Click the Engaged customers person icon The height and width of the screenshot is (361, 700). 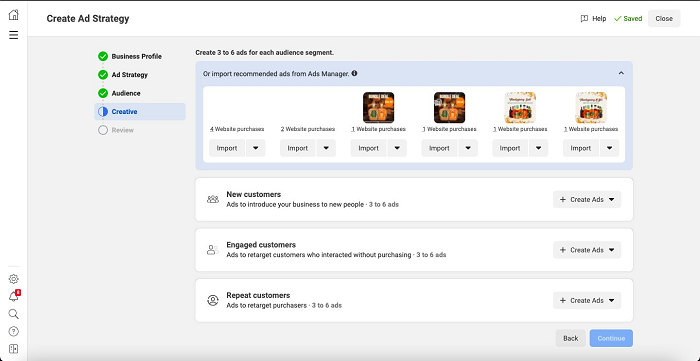click(212, 250)
